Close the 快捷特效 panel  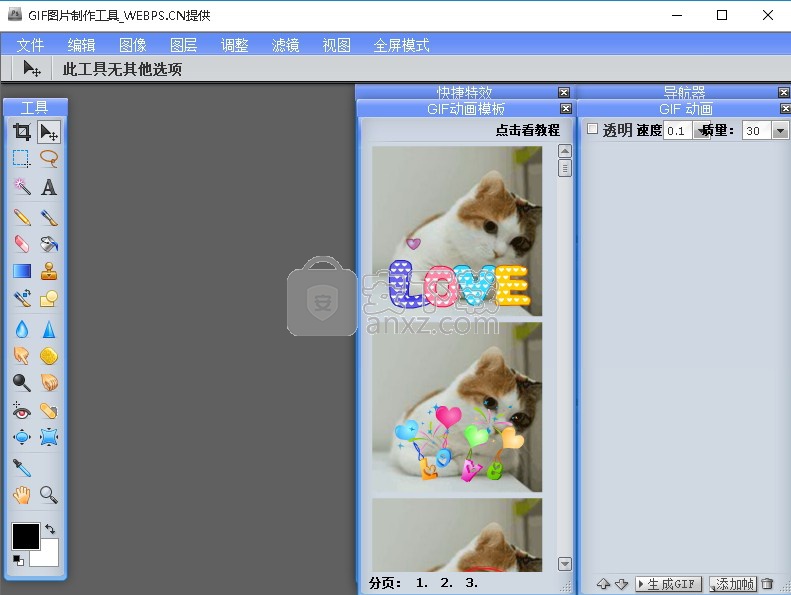click(x=564, y=92)
